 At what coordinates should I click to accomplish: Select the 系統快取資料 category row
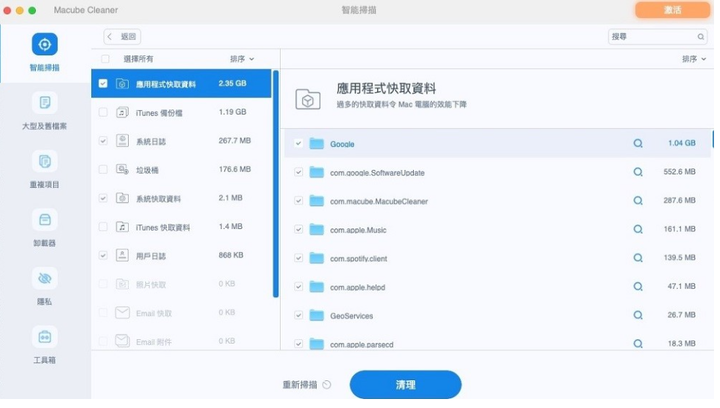pyautogui.click(x=181, y=198)
